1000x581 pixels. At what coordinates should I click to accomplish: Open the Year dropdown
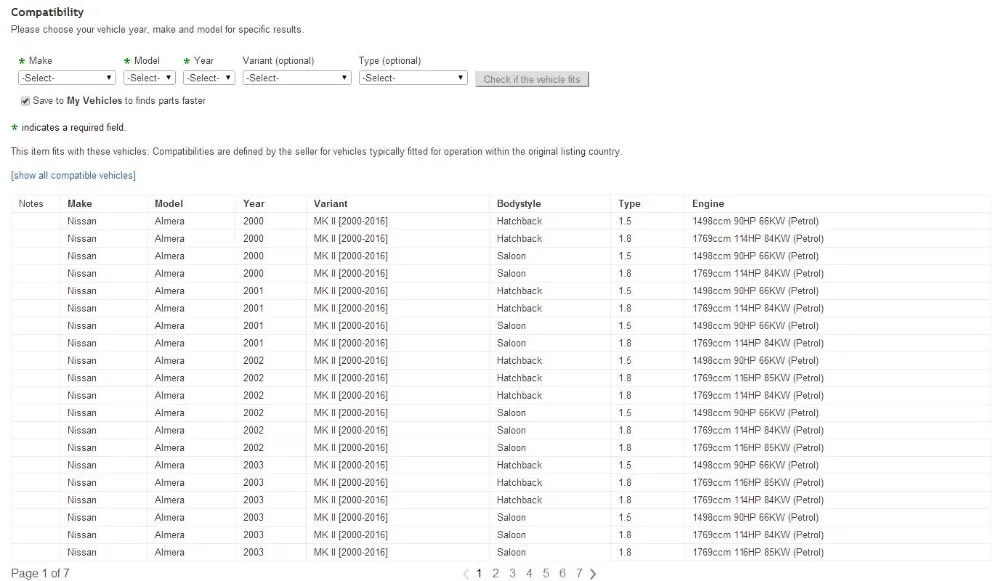[x=209, y=78]
